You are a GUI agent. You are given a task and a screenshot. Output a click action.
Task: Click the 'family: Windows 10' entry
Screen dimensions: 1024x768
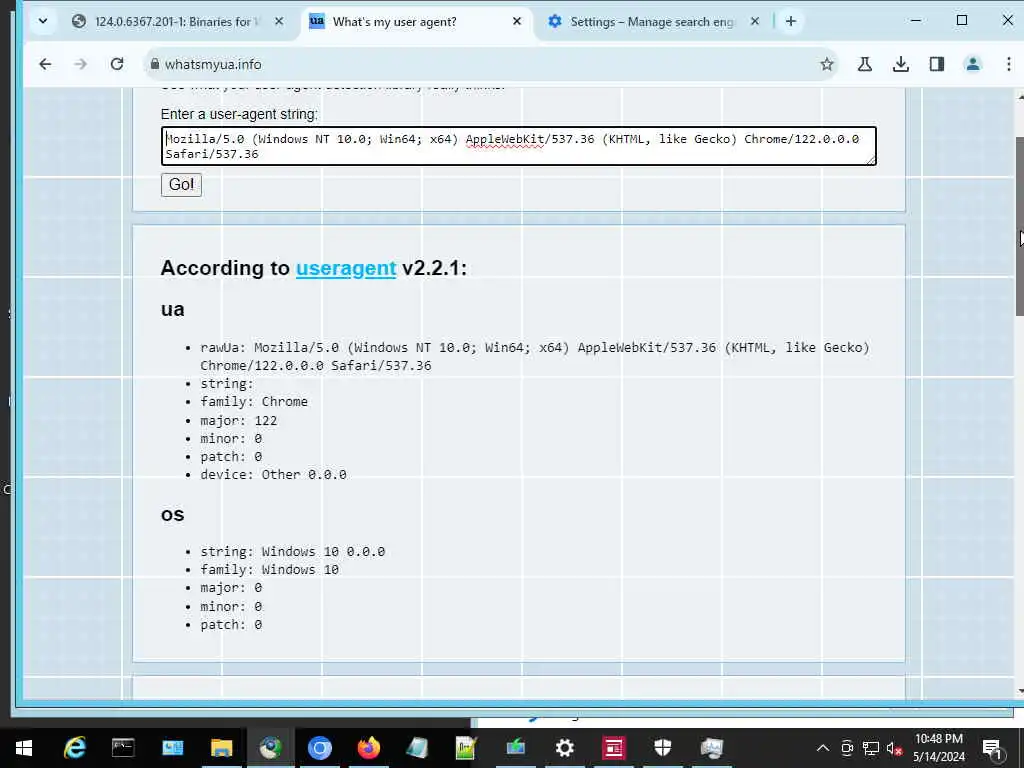coord(270,570)
